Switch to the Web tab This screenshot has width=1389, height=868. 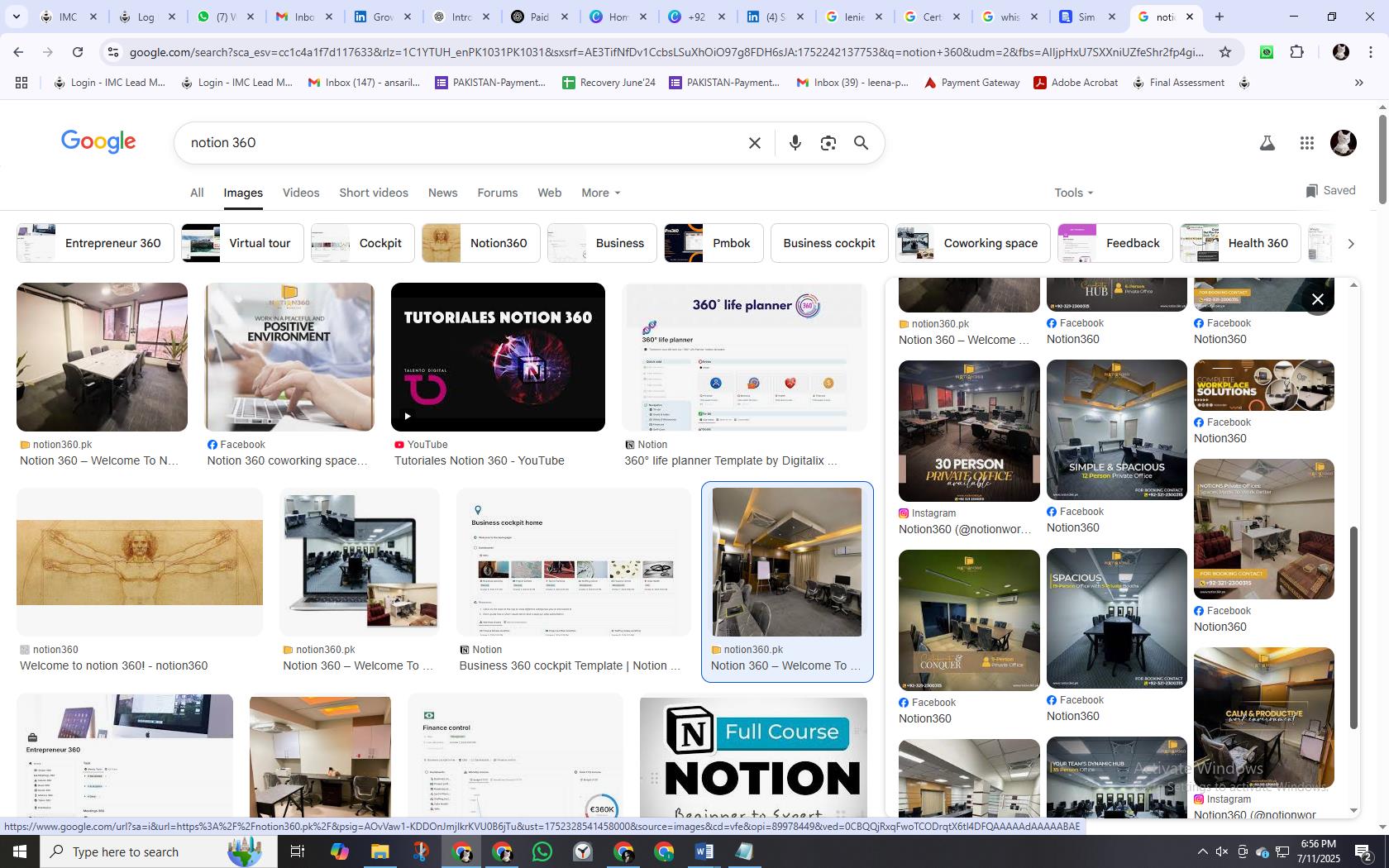[549, 193]
